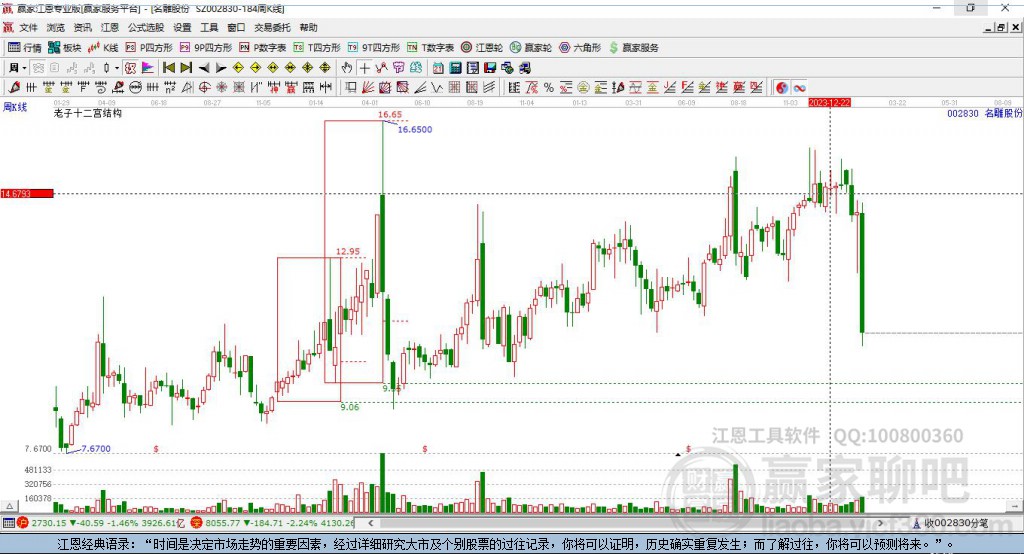Open the 文件 menu
Screen dimensions: 1024x554
point(28,27)
